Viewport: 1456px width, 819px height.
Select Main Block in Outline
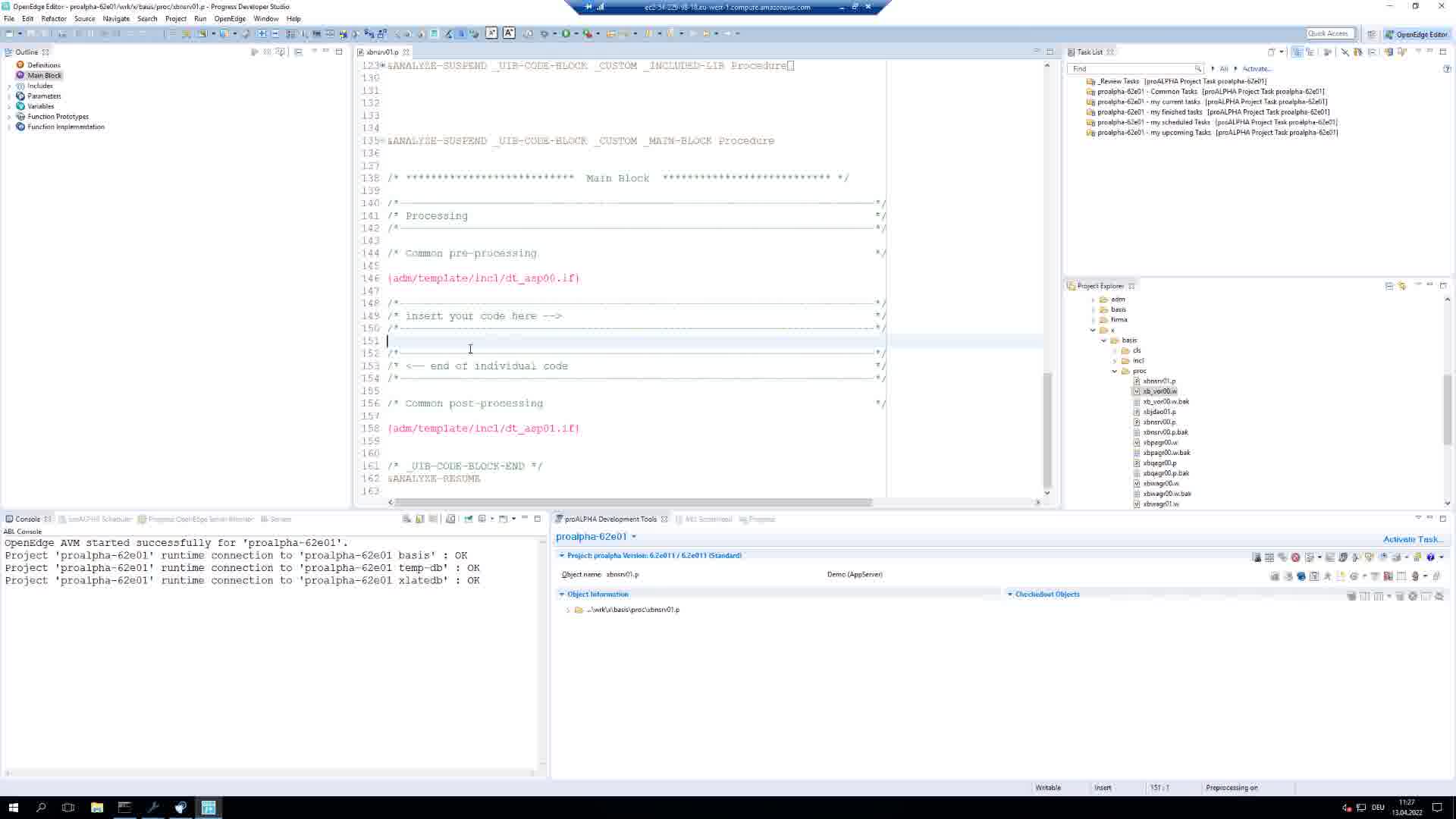pos(44,76)
